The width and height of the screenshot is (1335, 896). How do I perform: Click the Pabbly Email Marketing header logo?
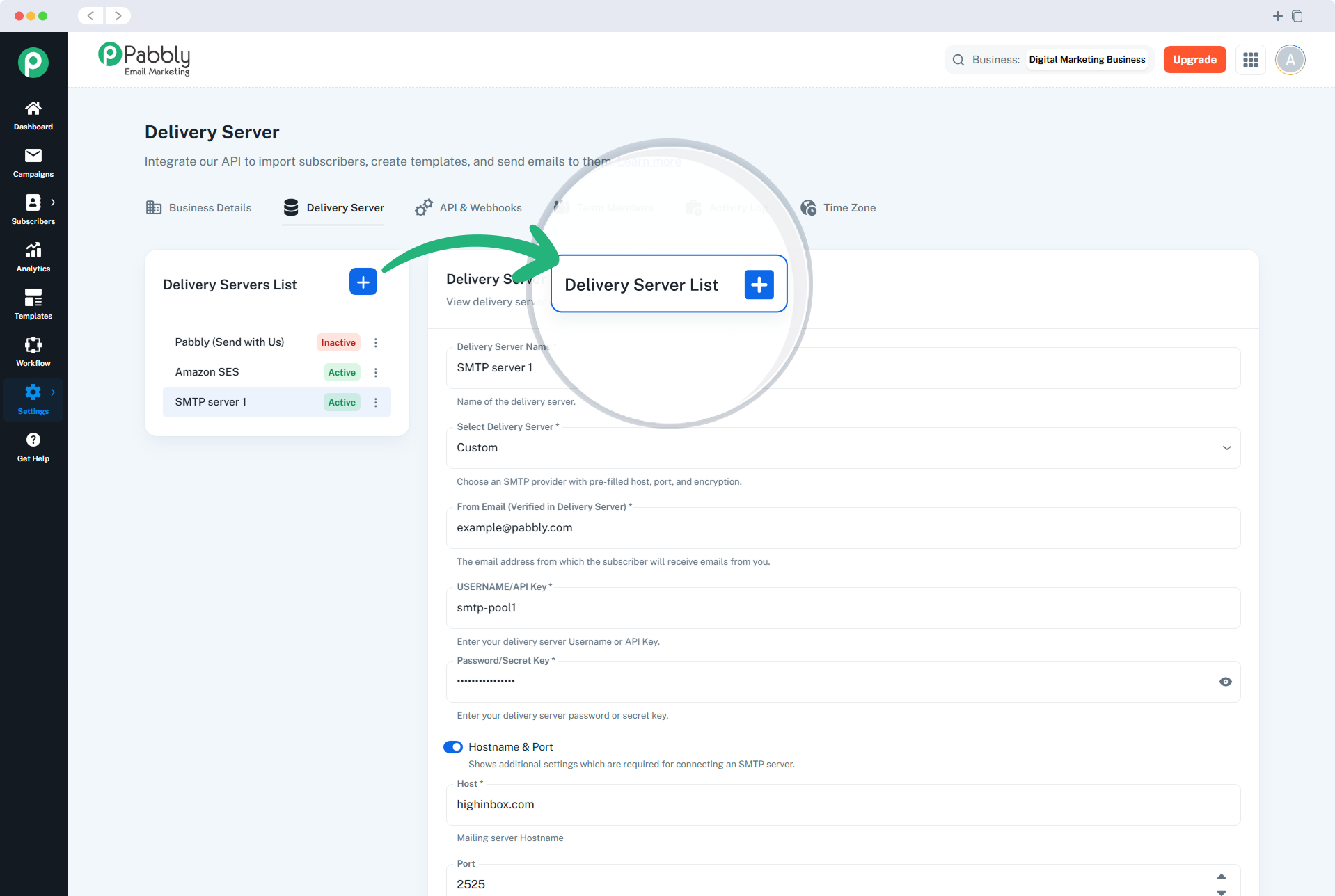point(145,59)
